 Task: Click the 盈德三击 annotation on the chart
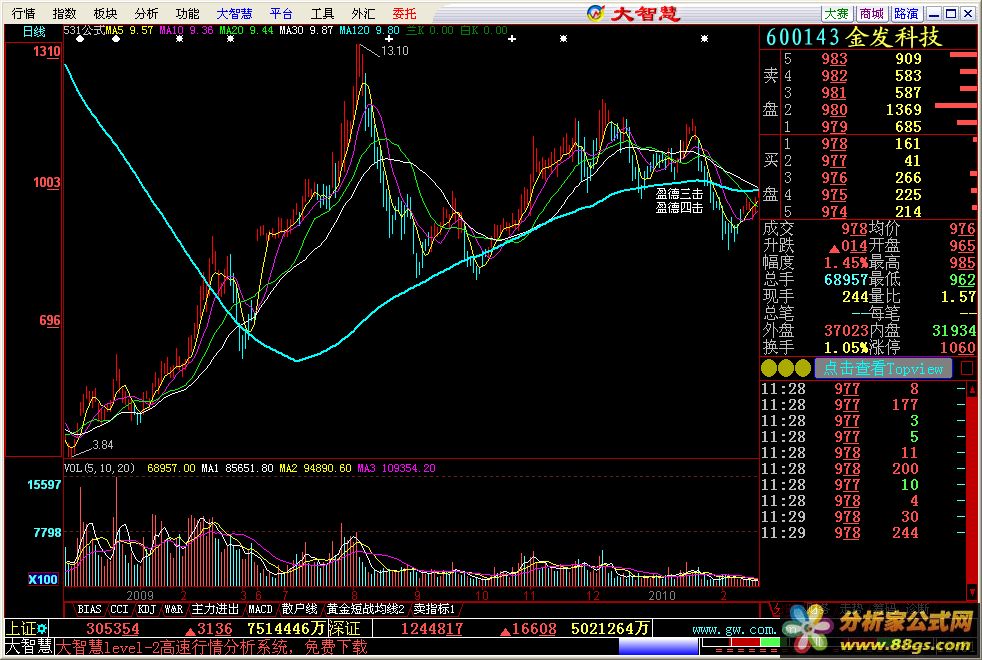[679, 194]
